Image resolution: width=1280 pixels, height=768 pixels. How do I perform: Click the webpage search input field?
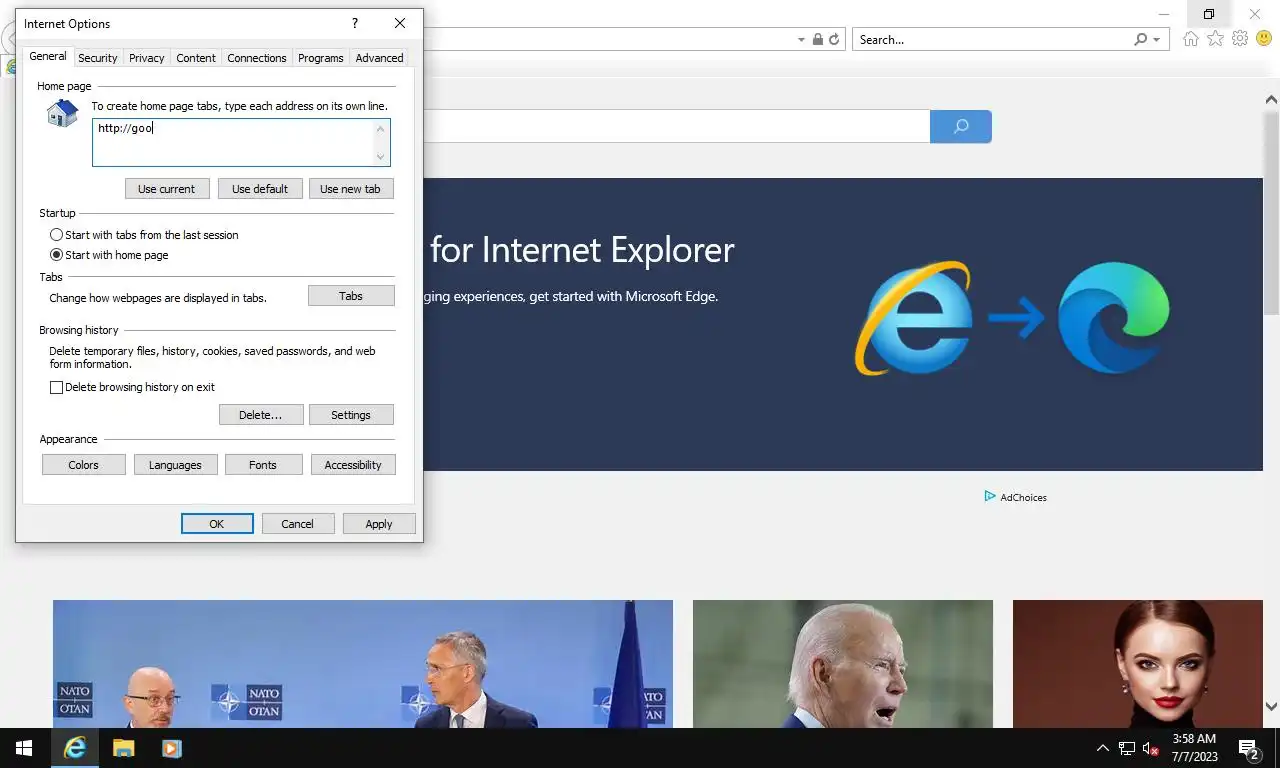[x=676, y=127]
